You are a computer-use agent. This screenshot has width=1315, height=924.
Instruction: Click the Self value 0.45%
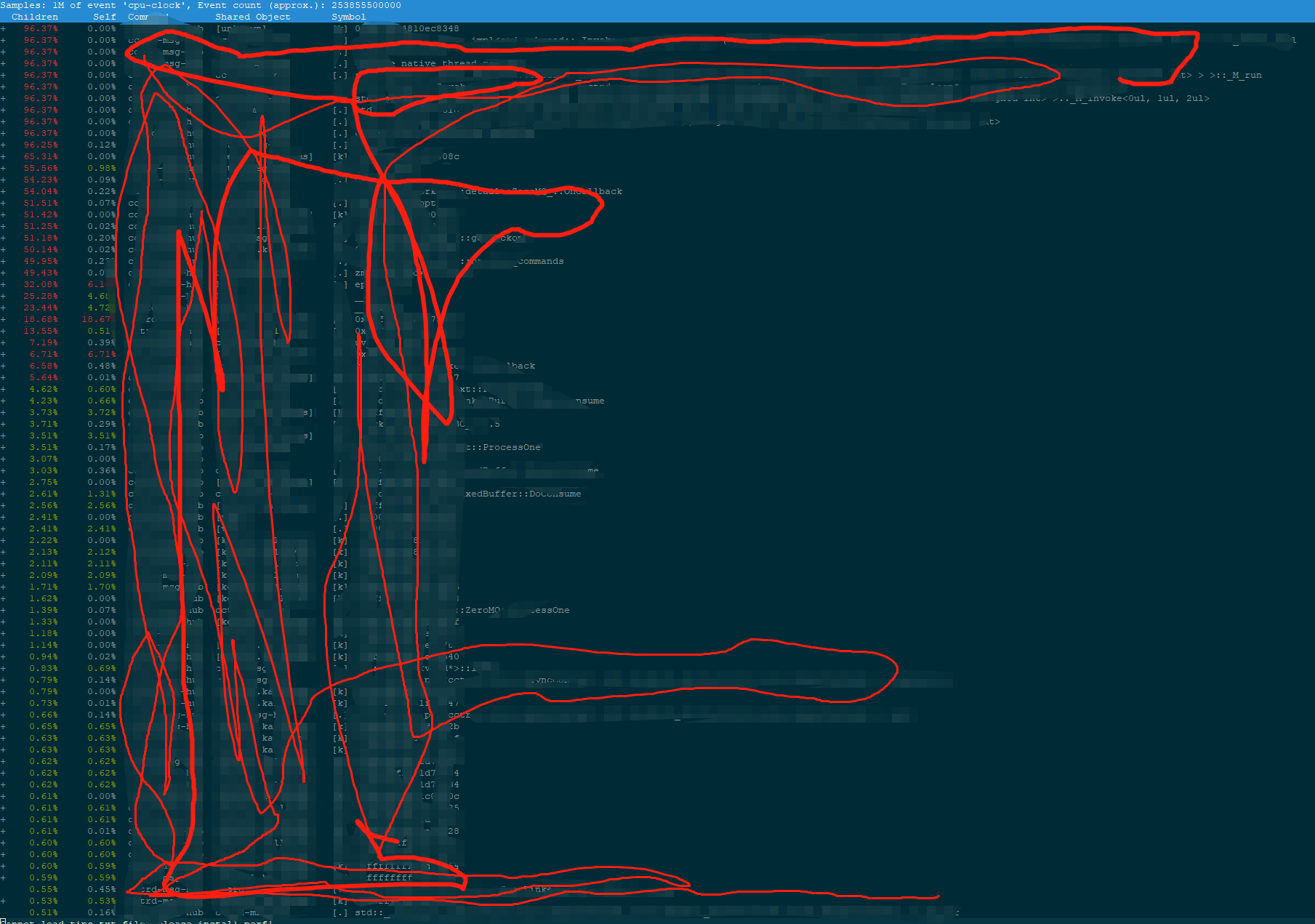pos(102,890)
